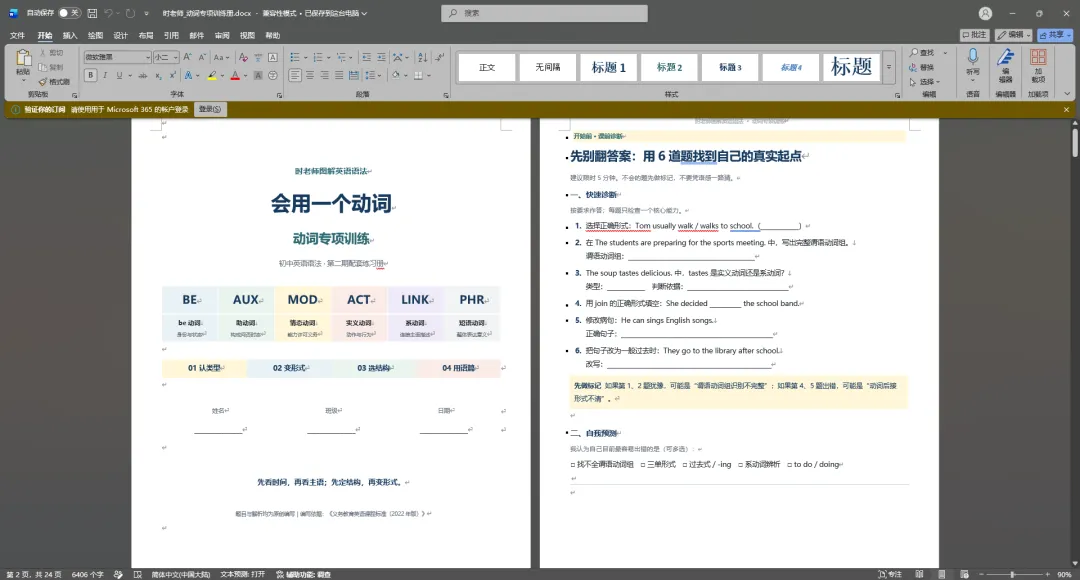The height and width of the screenshot is (580, 1080).
Task: Click the Redo icon in title bar
Action: [130, 13]
